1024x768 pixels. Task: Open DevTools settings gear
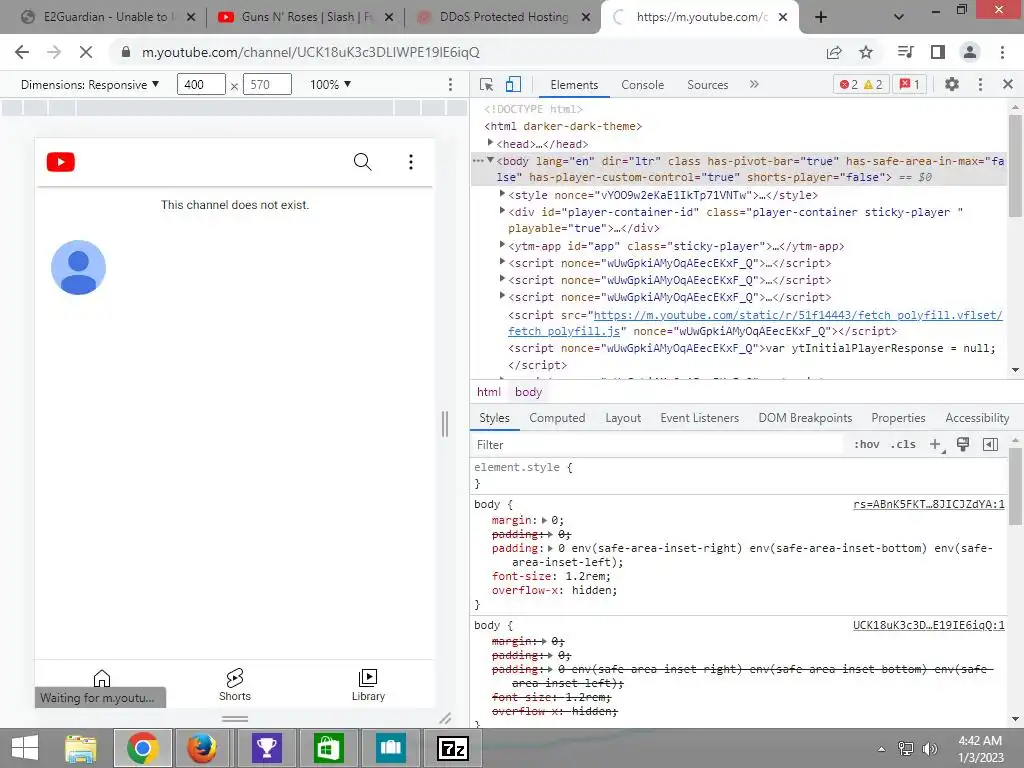(x=952, y=84)
